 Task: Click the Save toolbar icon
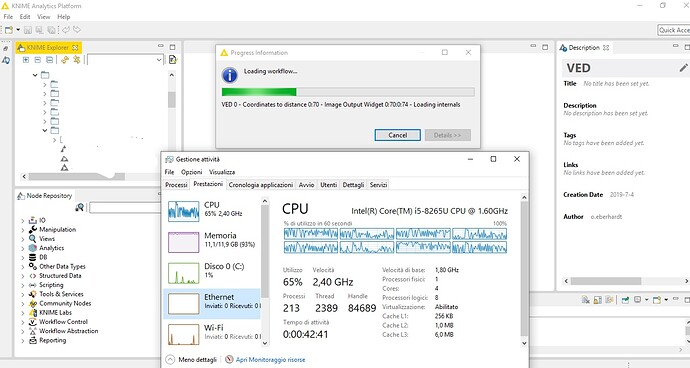pyautogui.click(x=28, y=30)
